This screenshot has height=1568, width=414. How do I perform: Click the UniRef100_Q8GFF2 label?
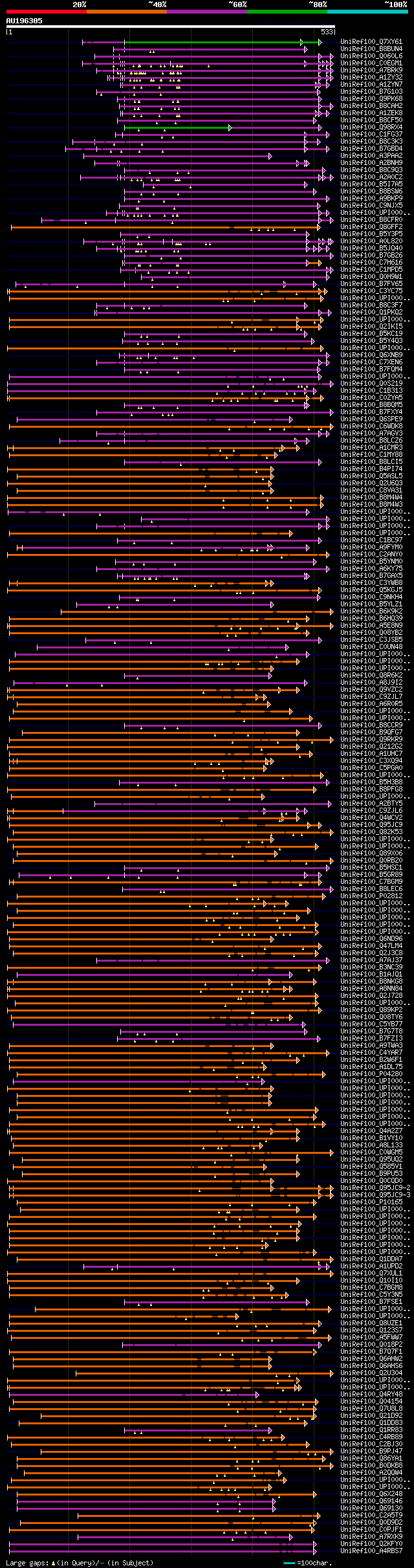click(371, 227)
